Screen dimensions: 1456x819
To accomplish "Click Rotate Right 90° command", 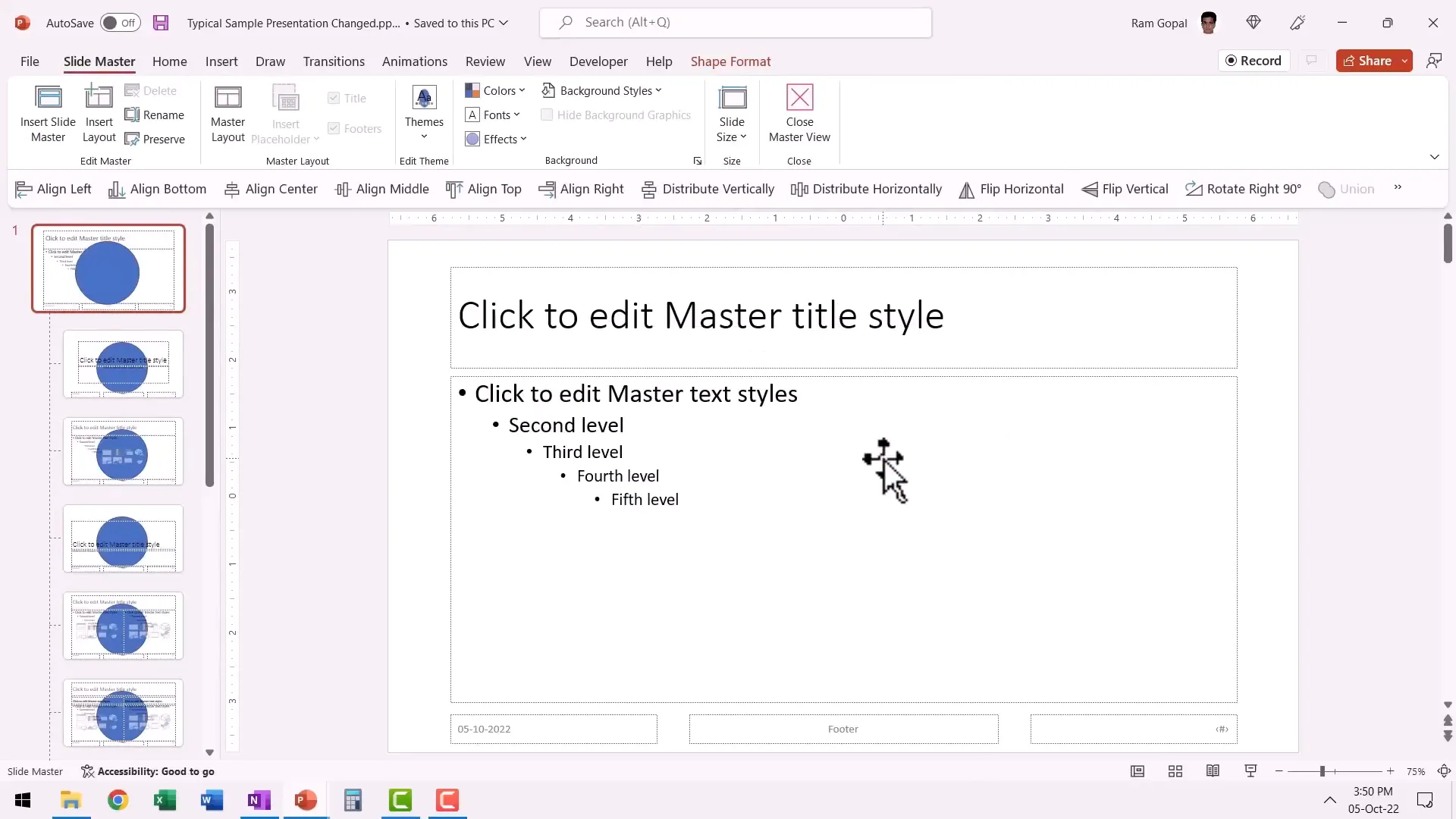I will (x=1244, y=189).
